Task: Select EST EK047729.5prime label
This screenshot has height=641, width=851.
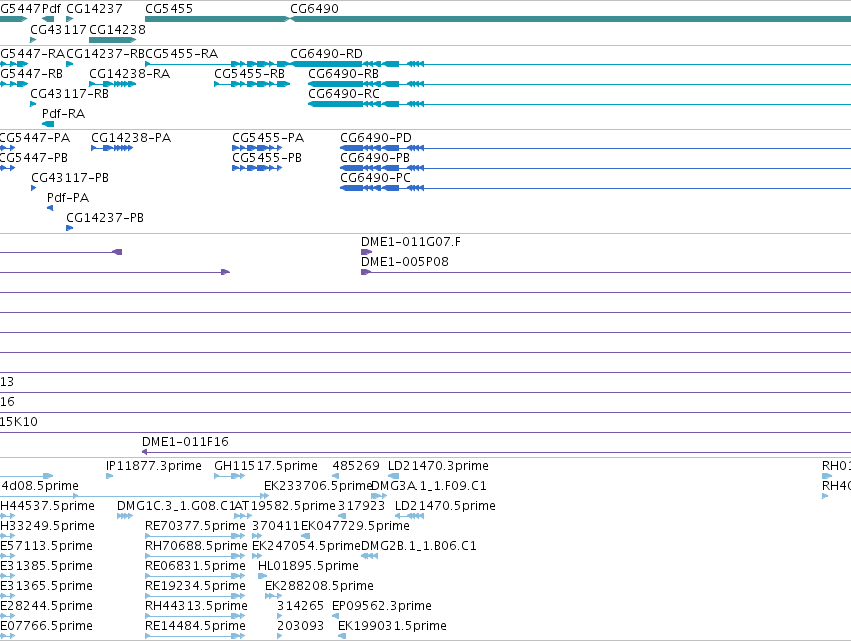Action: [x=355, y=526]
